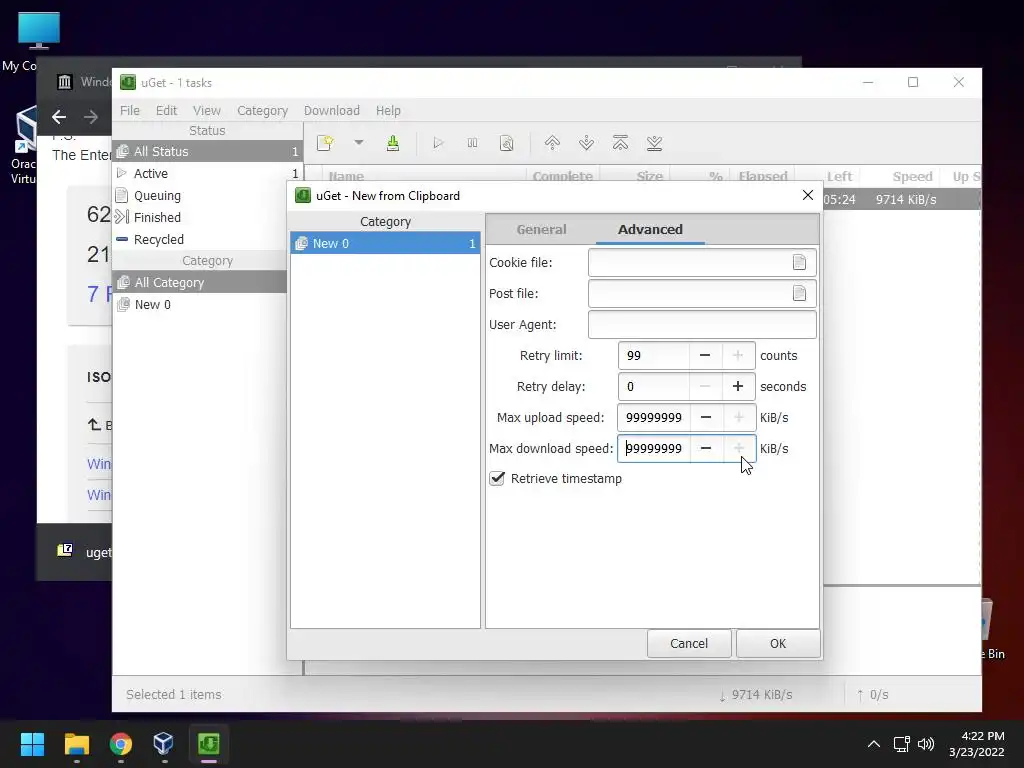Open the Help menu

388,110
